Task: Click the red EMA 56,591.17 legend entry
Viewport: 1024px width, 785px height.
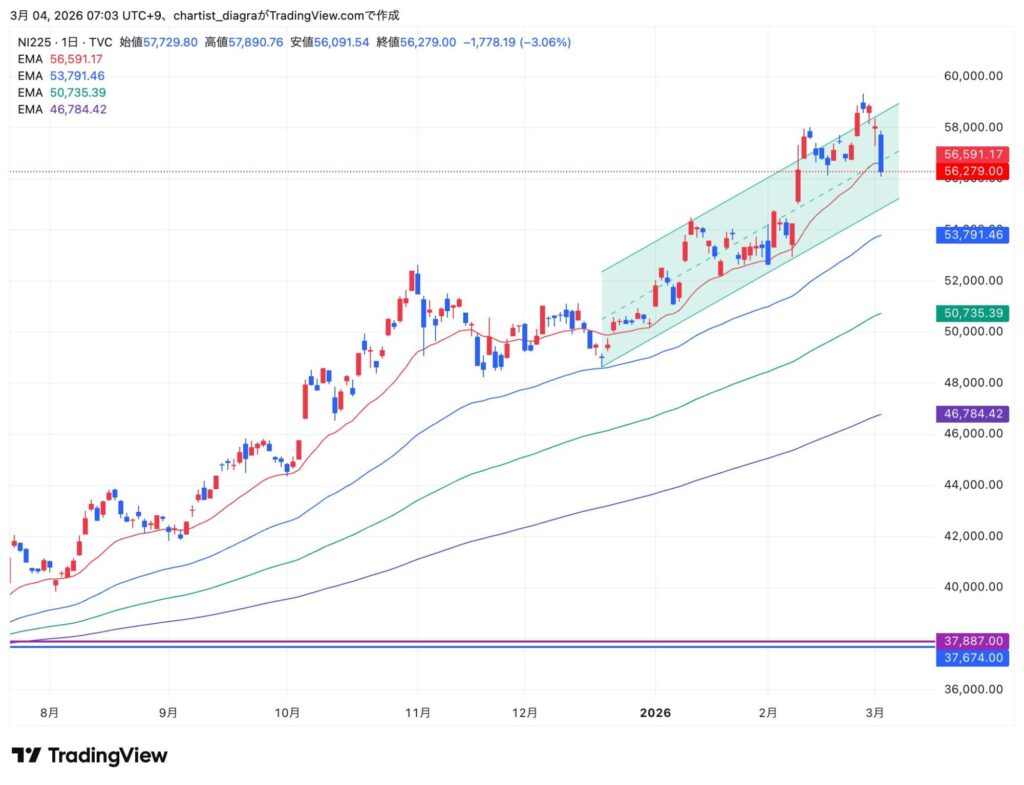Action: click(62, 59)
